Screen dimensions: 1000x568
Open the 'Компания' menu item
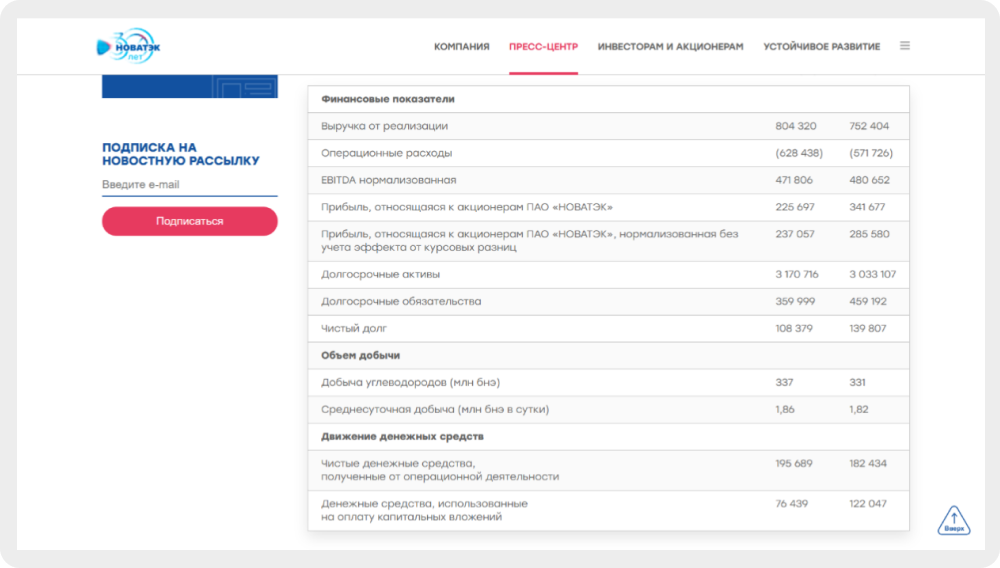(461, 47)
